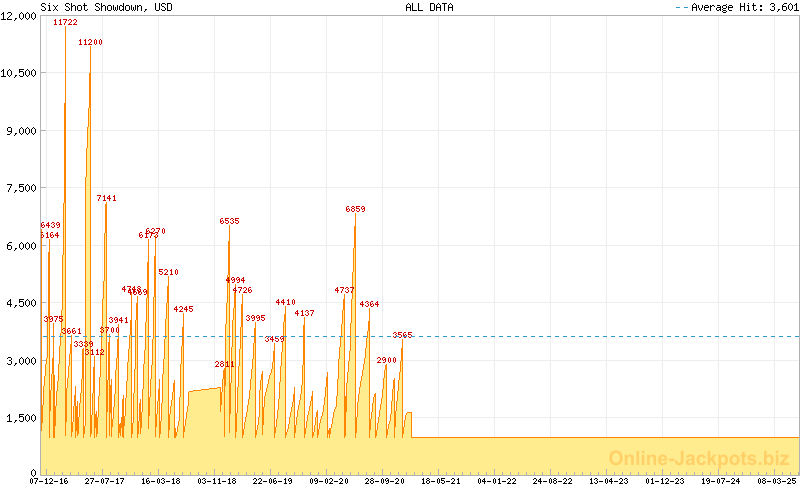Click the 4410 data label

click(285, 302)
